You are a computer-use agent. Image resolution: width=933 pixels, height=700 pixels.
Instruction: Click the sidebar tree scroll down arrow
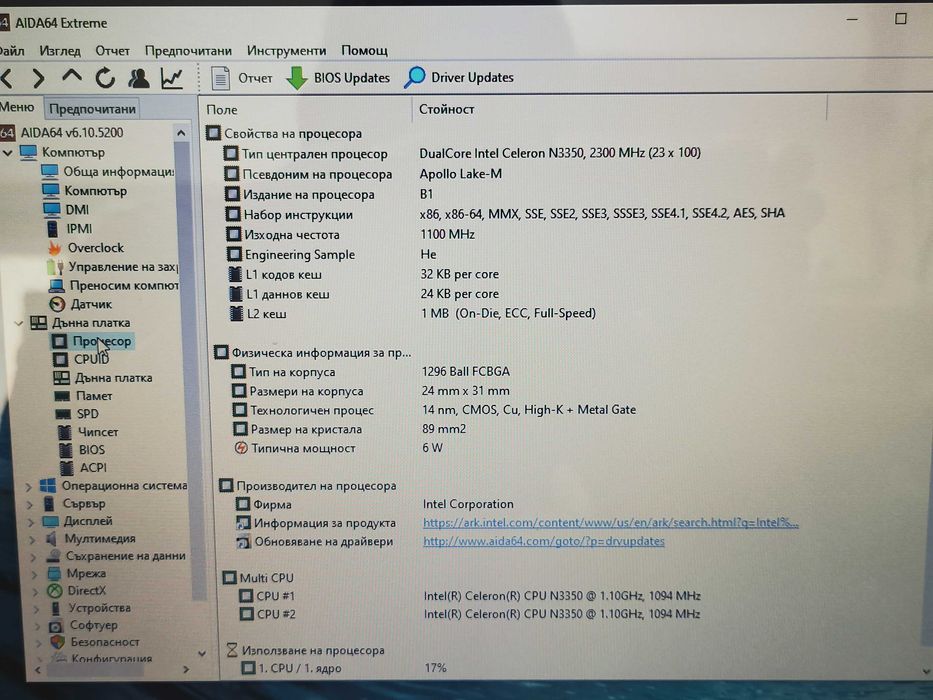[x=202, y=654]
